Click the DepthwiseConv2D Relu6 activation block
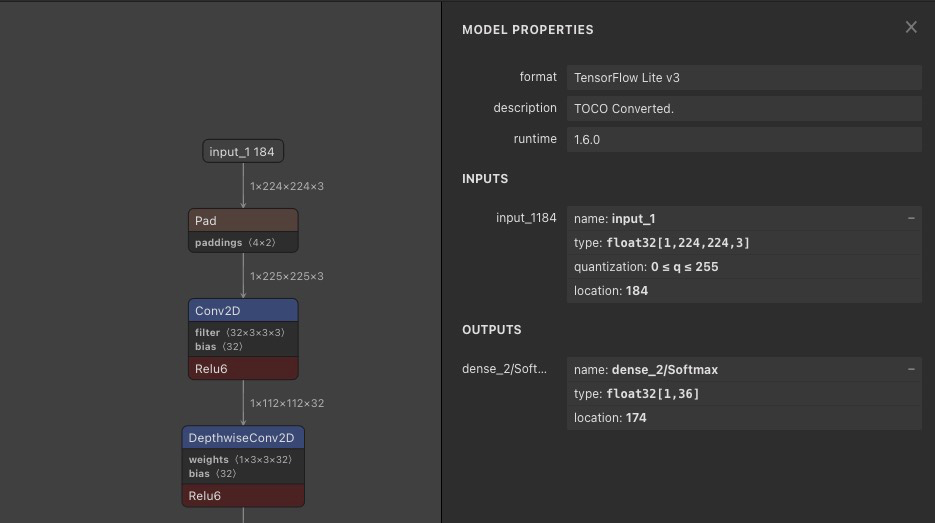Image resolution: width=935 pixels, height=523 pixels. tap(243, 496)
